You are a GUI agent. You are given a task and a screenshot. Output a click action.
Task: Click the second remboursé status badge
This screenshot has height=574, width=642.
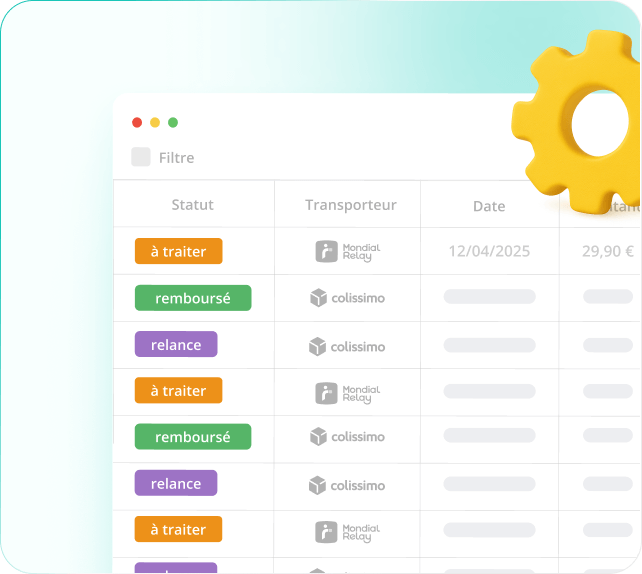click(x=193, y=437)
